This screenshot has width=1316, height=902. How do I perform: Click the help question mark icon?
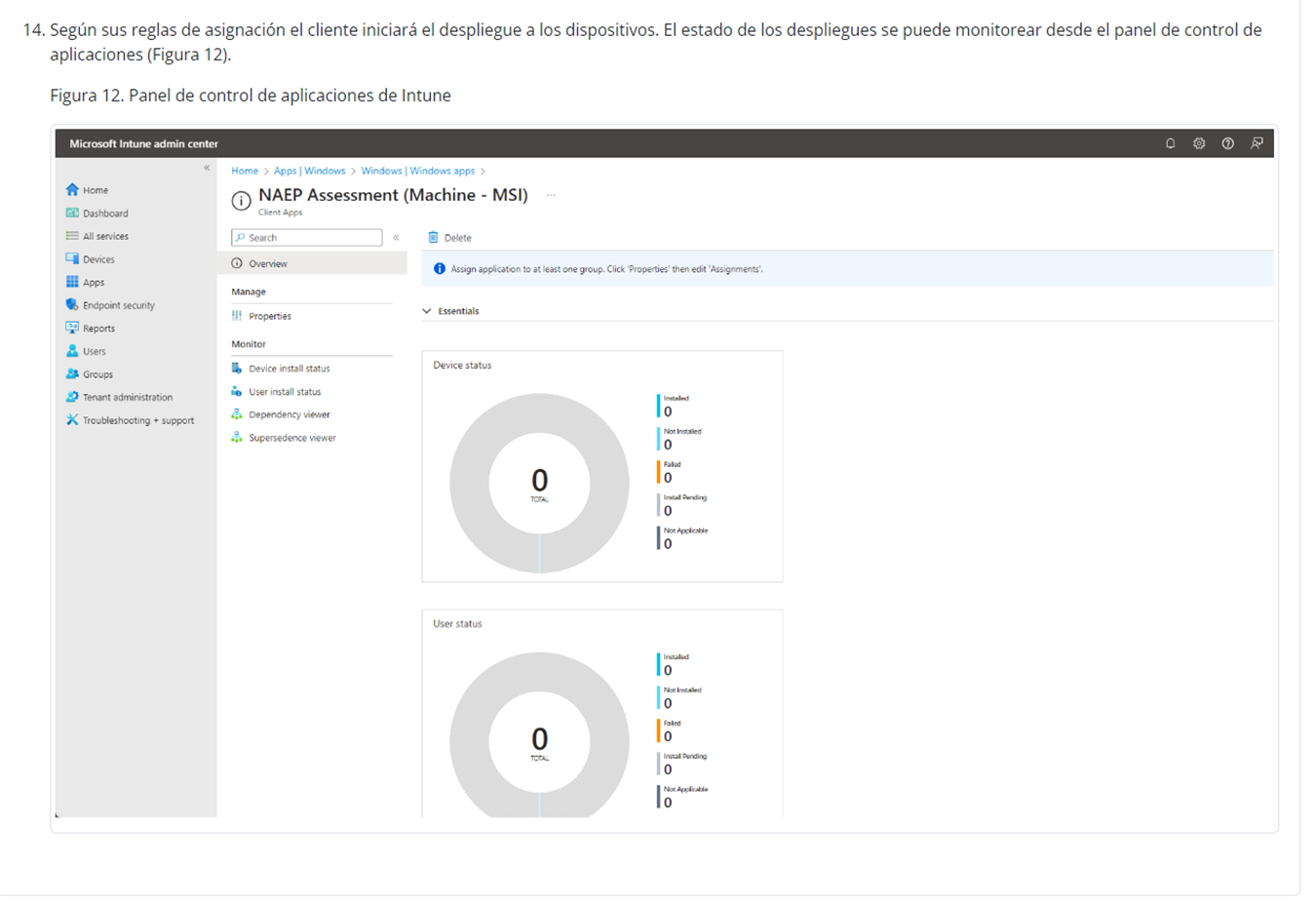click(x=1227, y=143)
